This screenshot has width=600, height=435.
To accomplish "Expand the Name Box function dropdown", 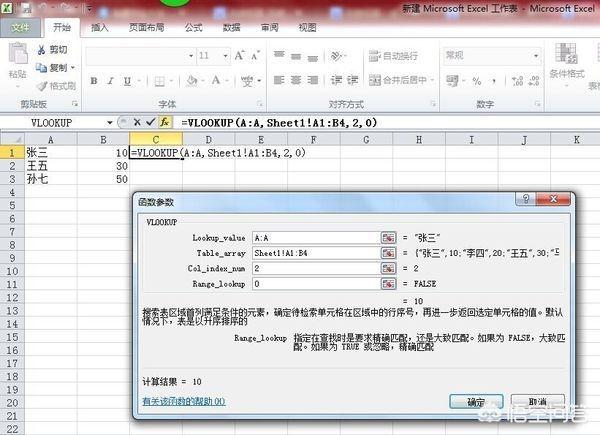I will pyautogui.click(x=110, y=122).
